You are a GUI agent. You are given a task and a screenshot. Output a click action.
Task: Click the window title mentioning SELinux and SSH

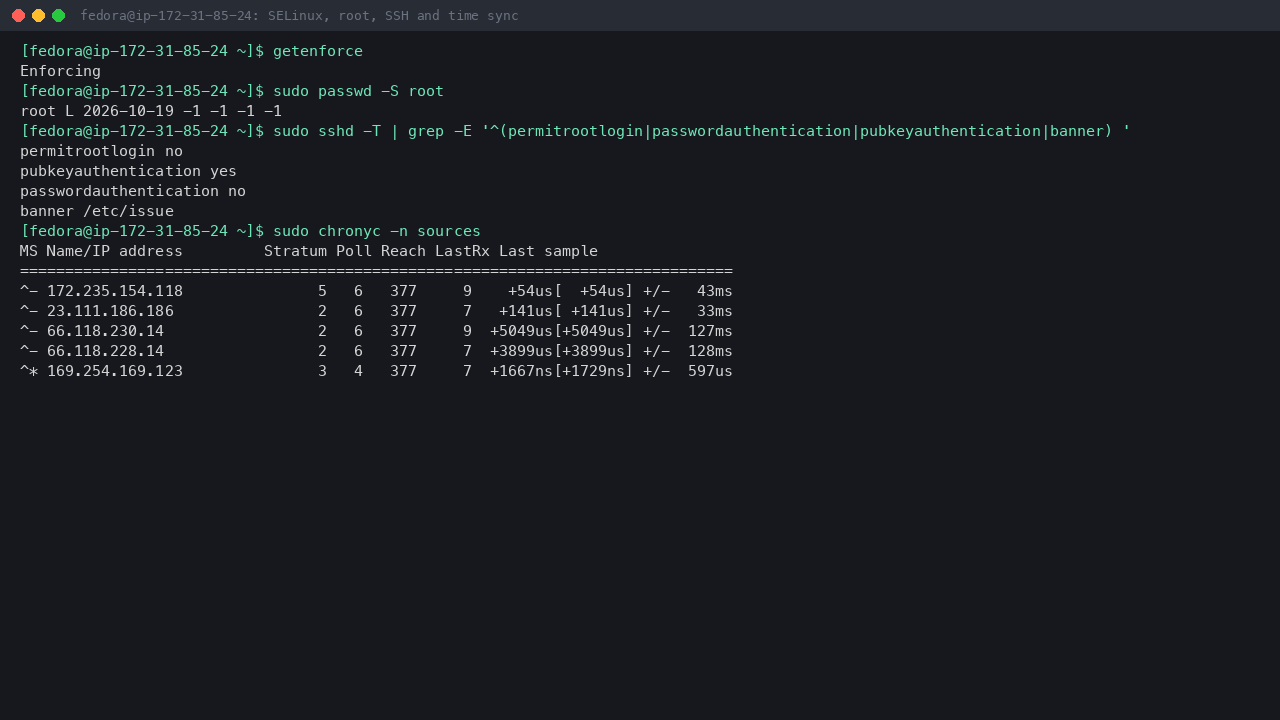[299, 15]
